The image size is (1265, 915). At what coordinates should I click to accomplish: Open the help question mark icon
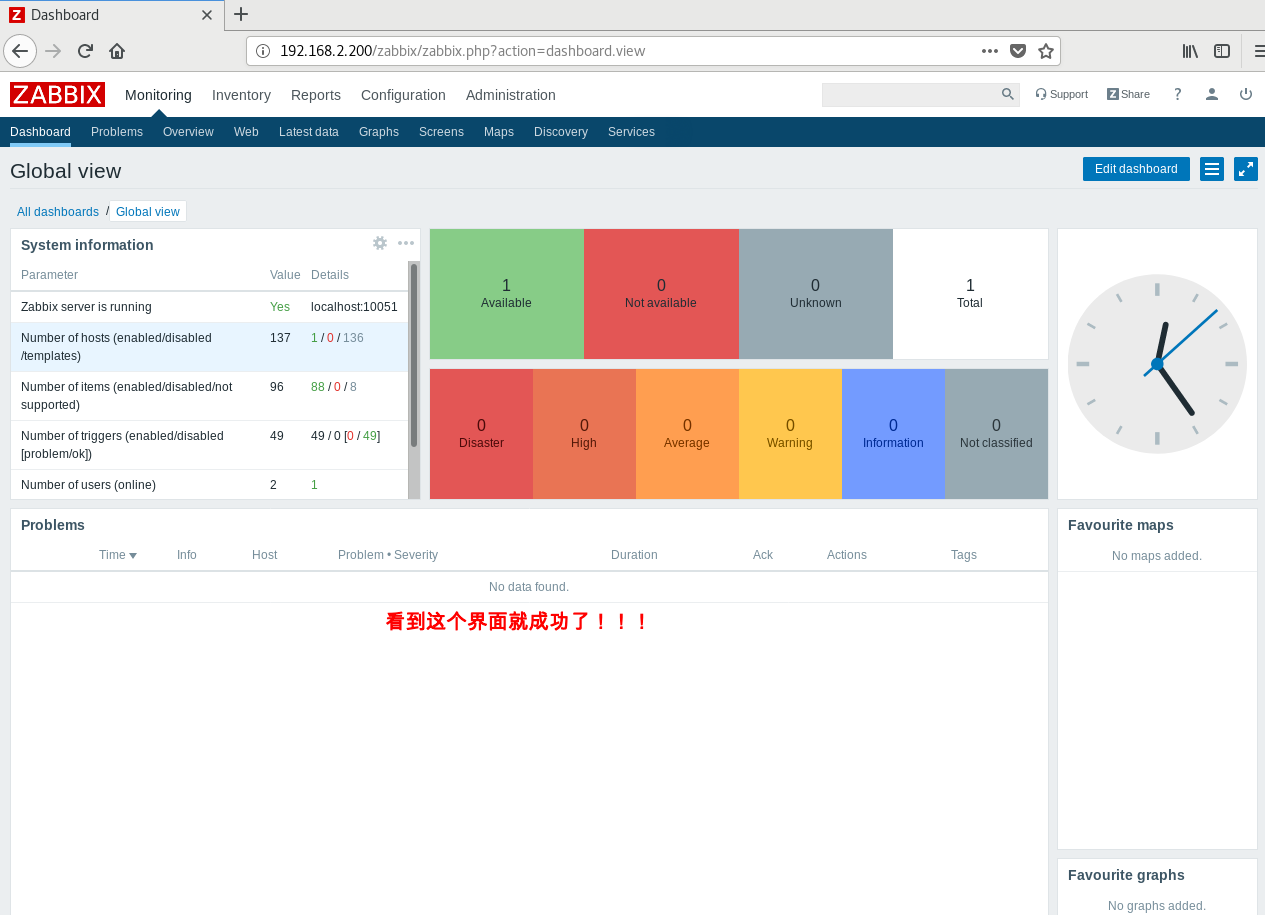1178,94
